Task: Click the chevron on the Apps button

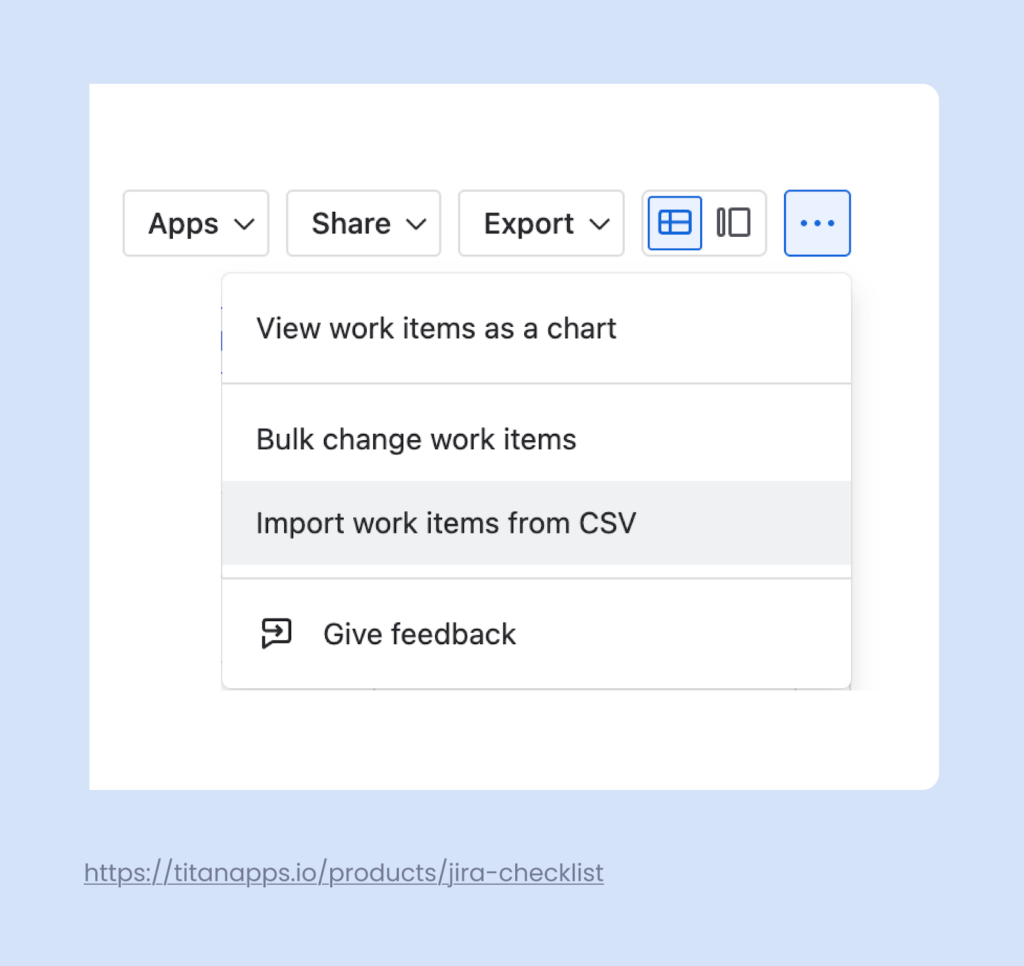Action: (x=243, y=223)
